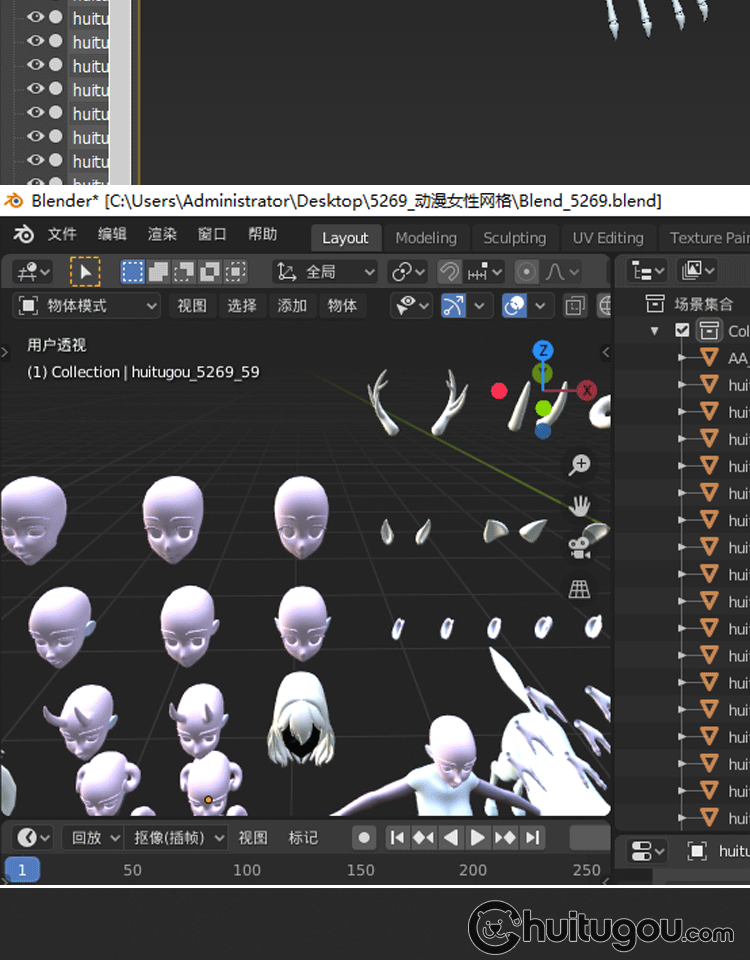Click the Z axis on navigation gizmo
This screenshot has height=960, width=750.
pyautogui.click(x=543, y=350)
